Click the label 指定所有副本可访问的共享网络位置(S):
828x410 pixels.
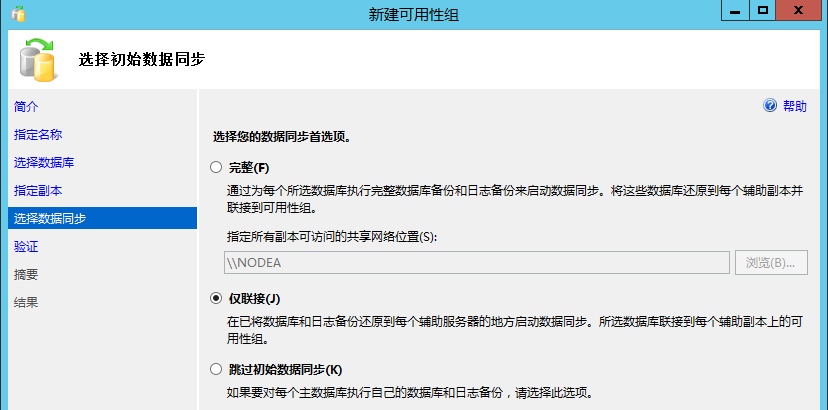[333, 236]
